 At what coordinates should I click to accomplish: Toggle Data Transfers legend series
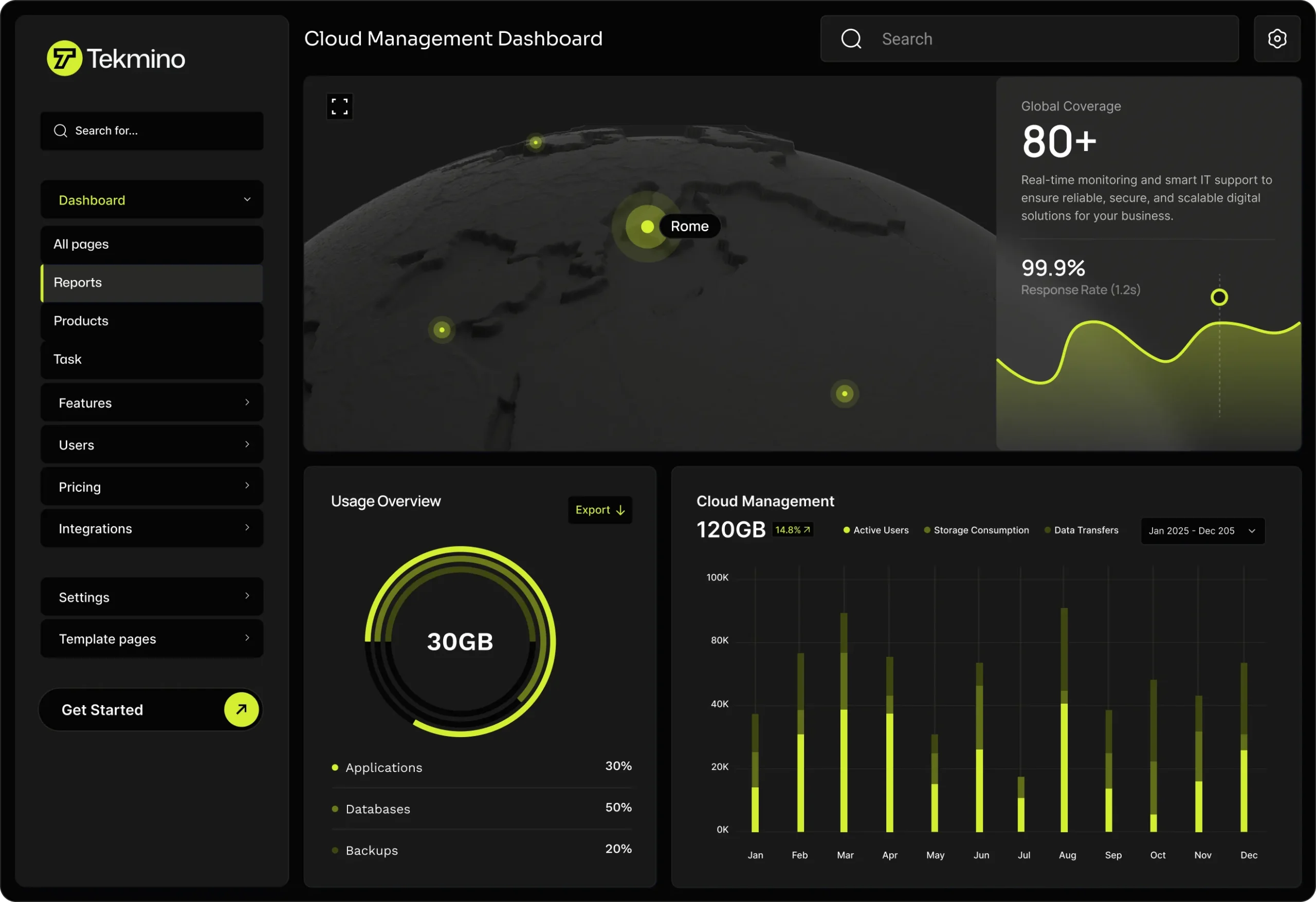point(1081,530)
